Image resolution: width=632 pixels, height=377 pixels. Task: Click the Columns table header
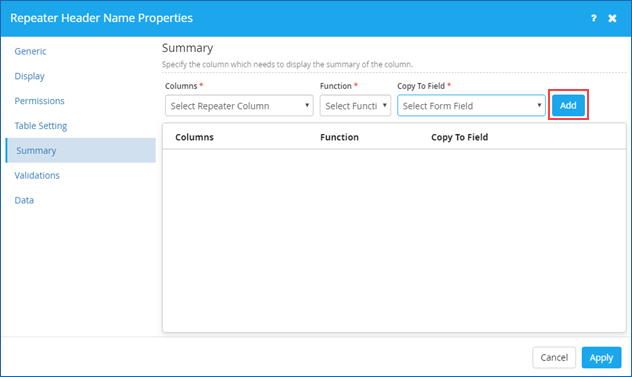pos(194,137)
